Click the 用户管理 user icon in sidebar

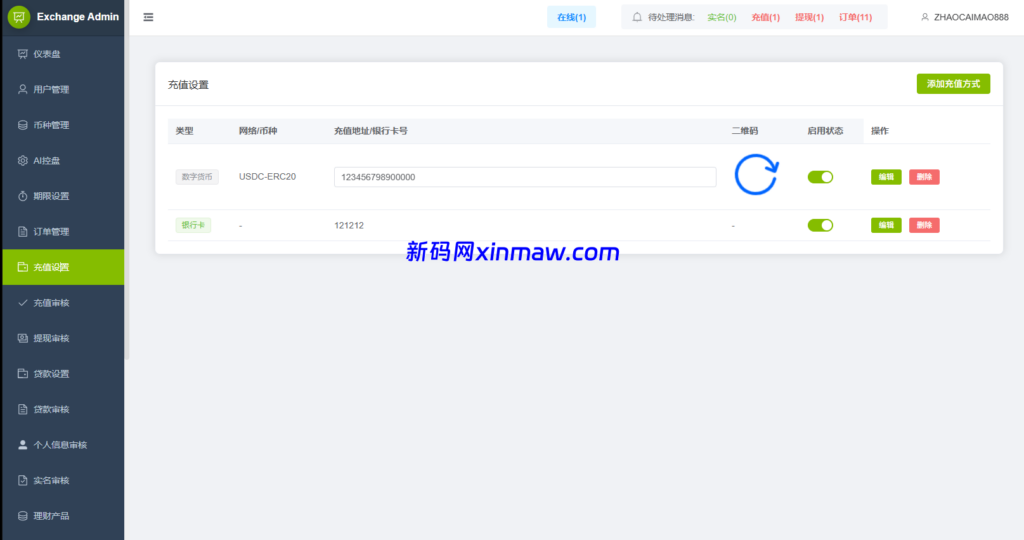coord(23,89)
